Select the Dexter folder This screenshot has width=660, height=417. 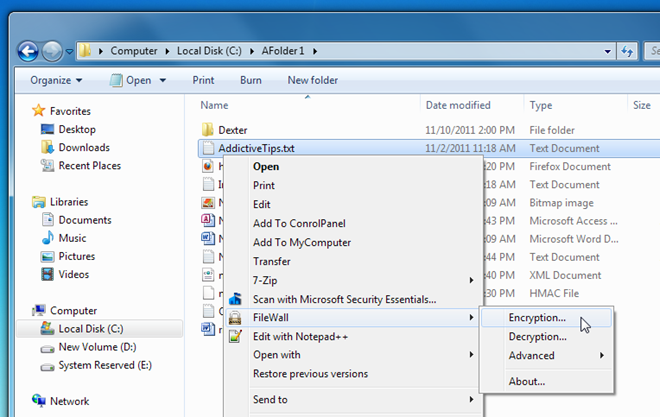(x=233, y=130)
